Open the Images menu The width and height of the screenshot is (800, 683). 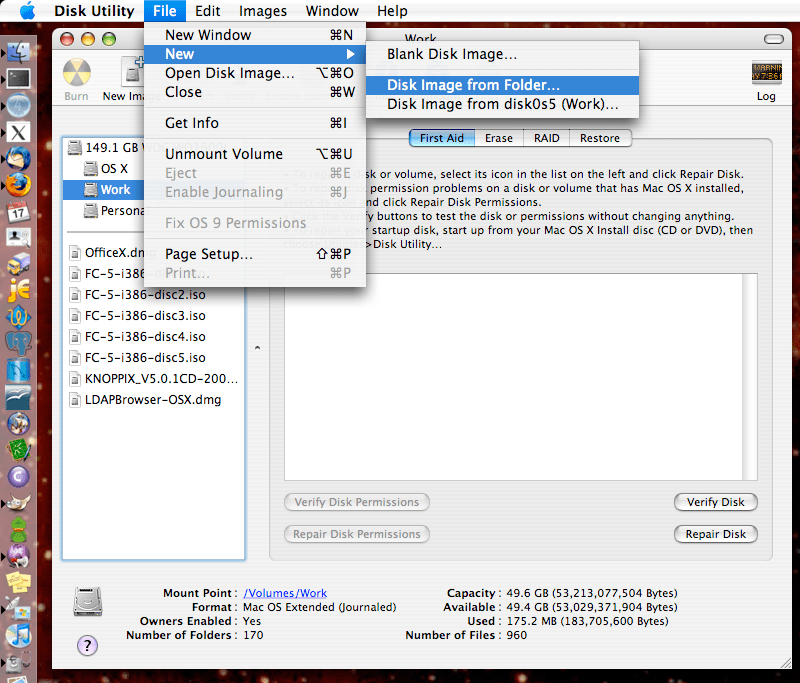click(263, 11)
